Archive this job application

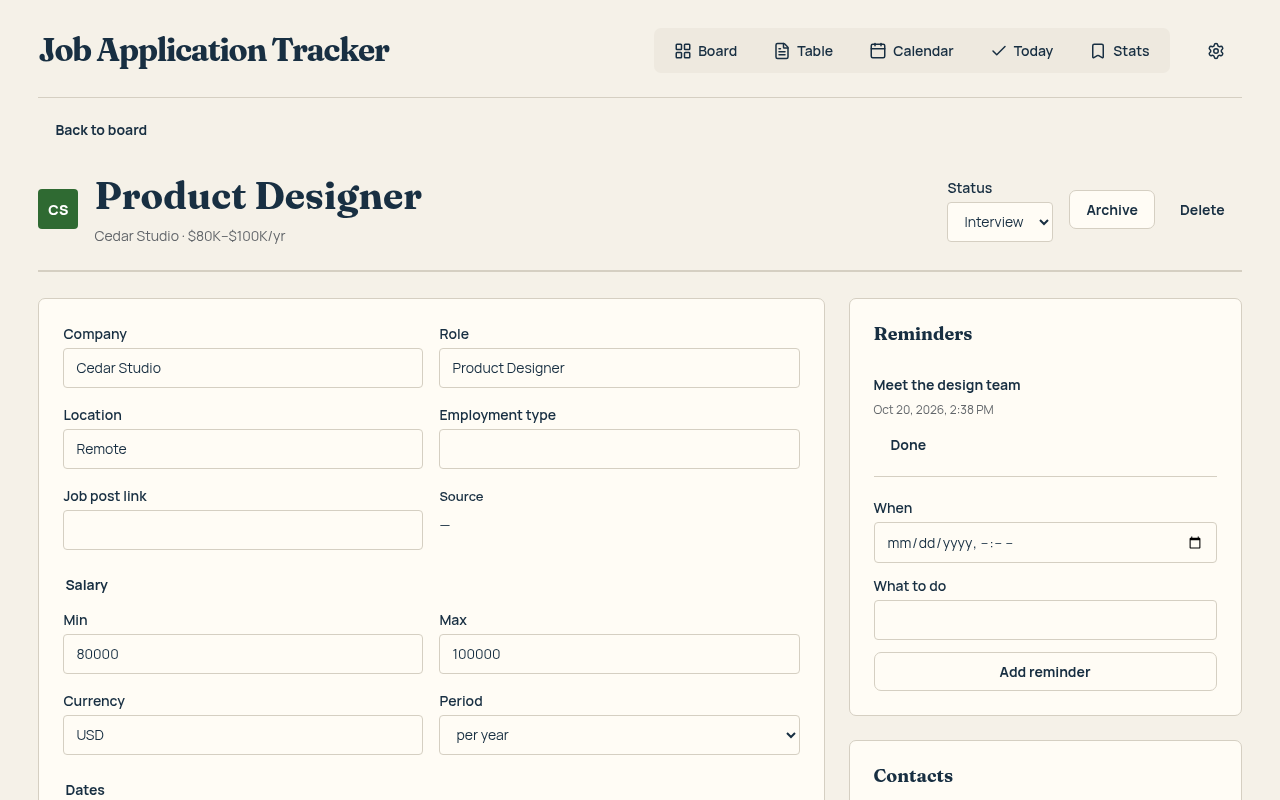point(1112,210)
